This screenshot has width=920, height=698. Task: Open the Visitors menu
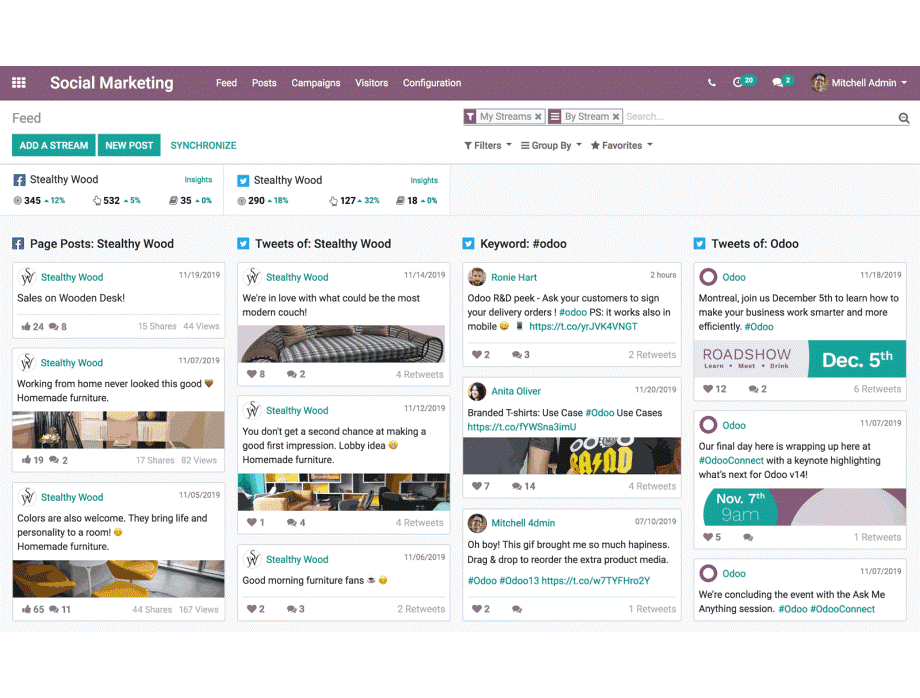tap(371, 83)
